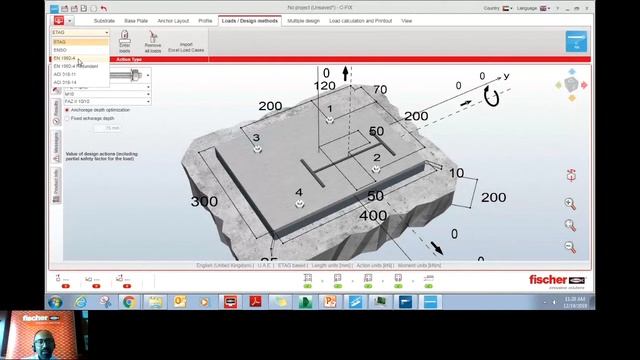Expand the arrow beside the application menu button
Image resolution: width=640 pixels, height=360 pixels.
[70, 20]
